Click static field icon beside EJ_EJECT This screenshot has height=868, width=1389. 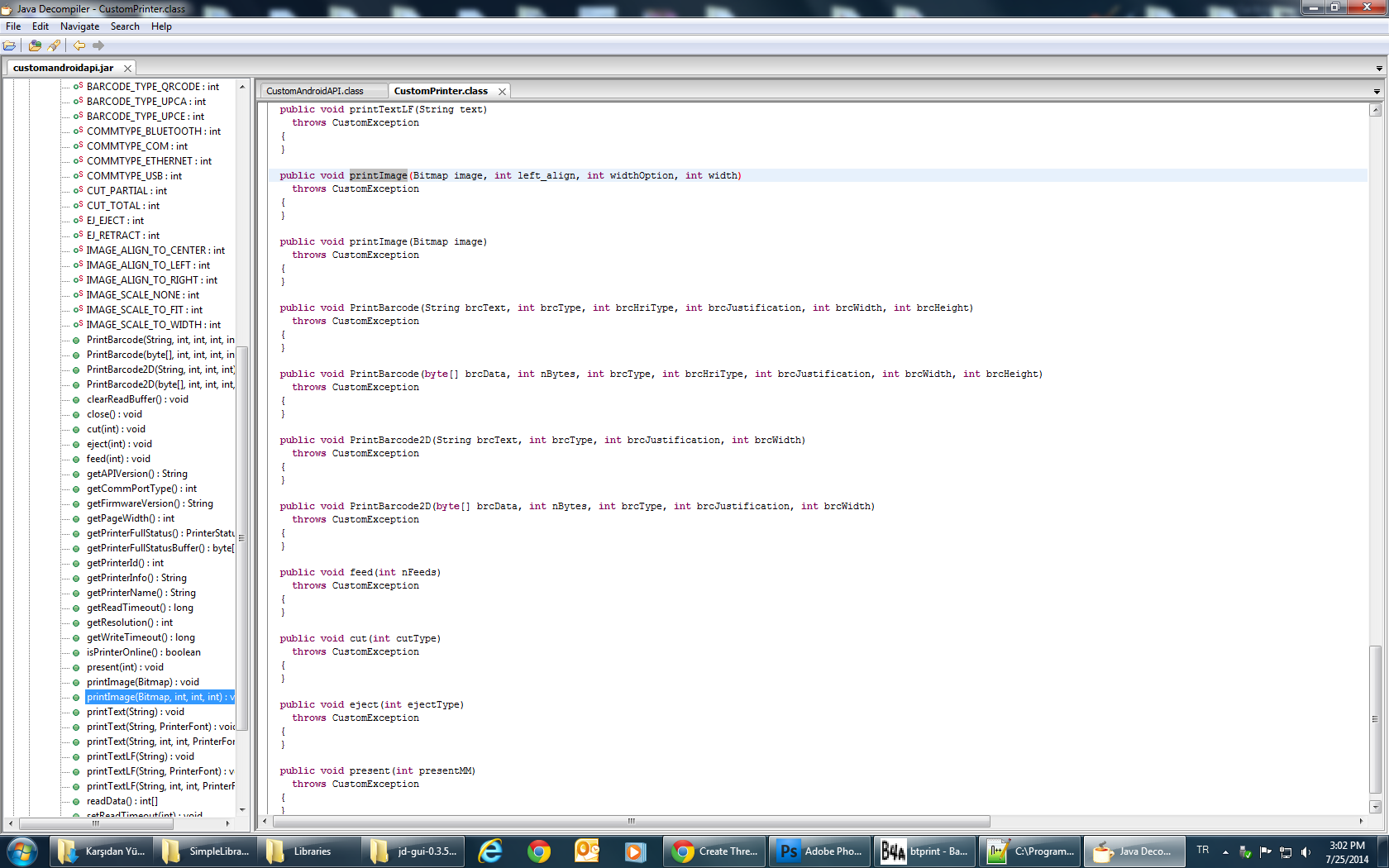pos(78,221)
